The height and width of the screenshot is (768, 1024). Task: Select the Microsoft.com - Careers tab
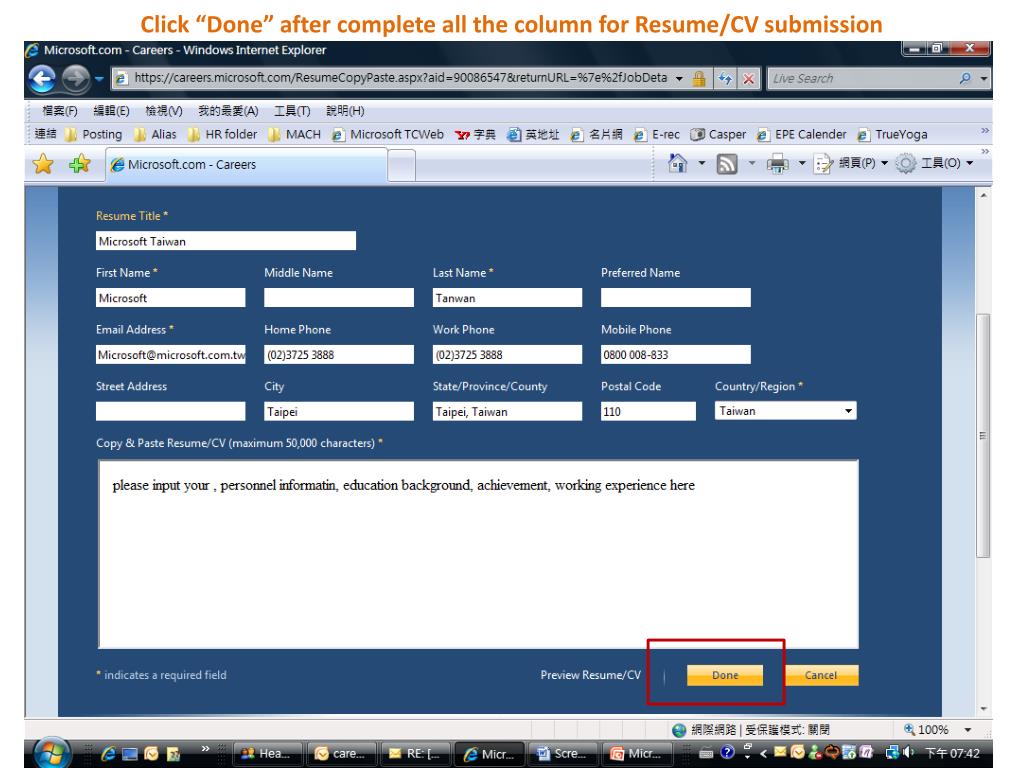point(247,165)
